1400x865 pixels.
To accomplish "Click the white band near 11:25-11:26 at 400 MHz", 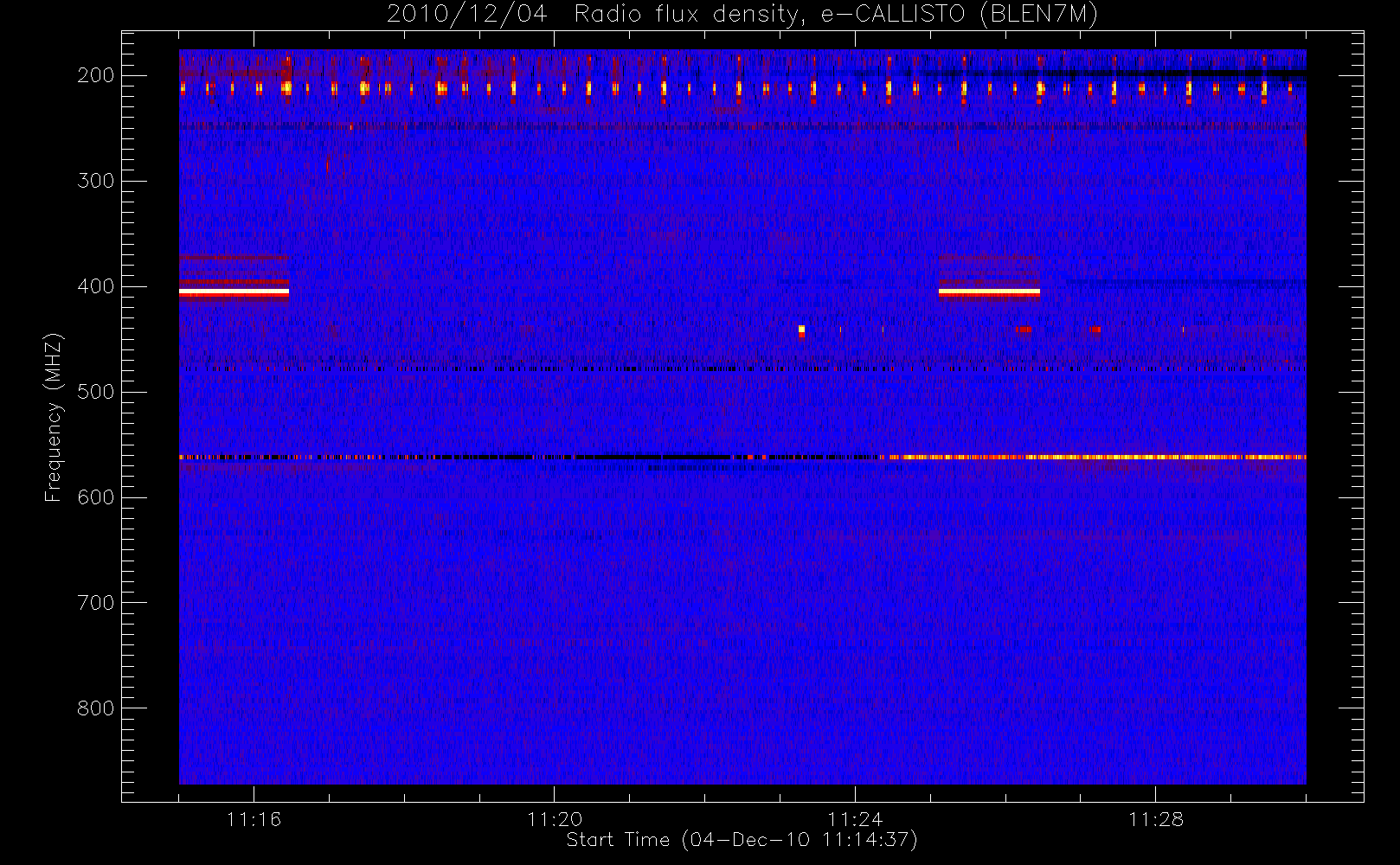I will [989, 292].
